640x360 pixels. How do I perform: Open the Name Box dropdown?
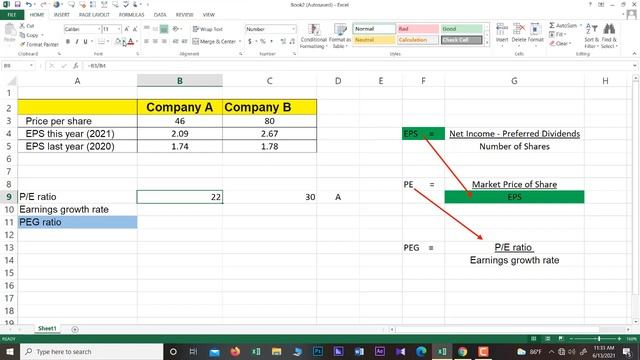[31, 66]
